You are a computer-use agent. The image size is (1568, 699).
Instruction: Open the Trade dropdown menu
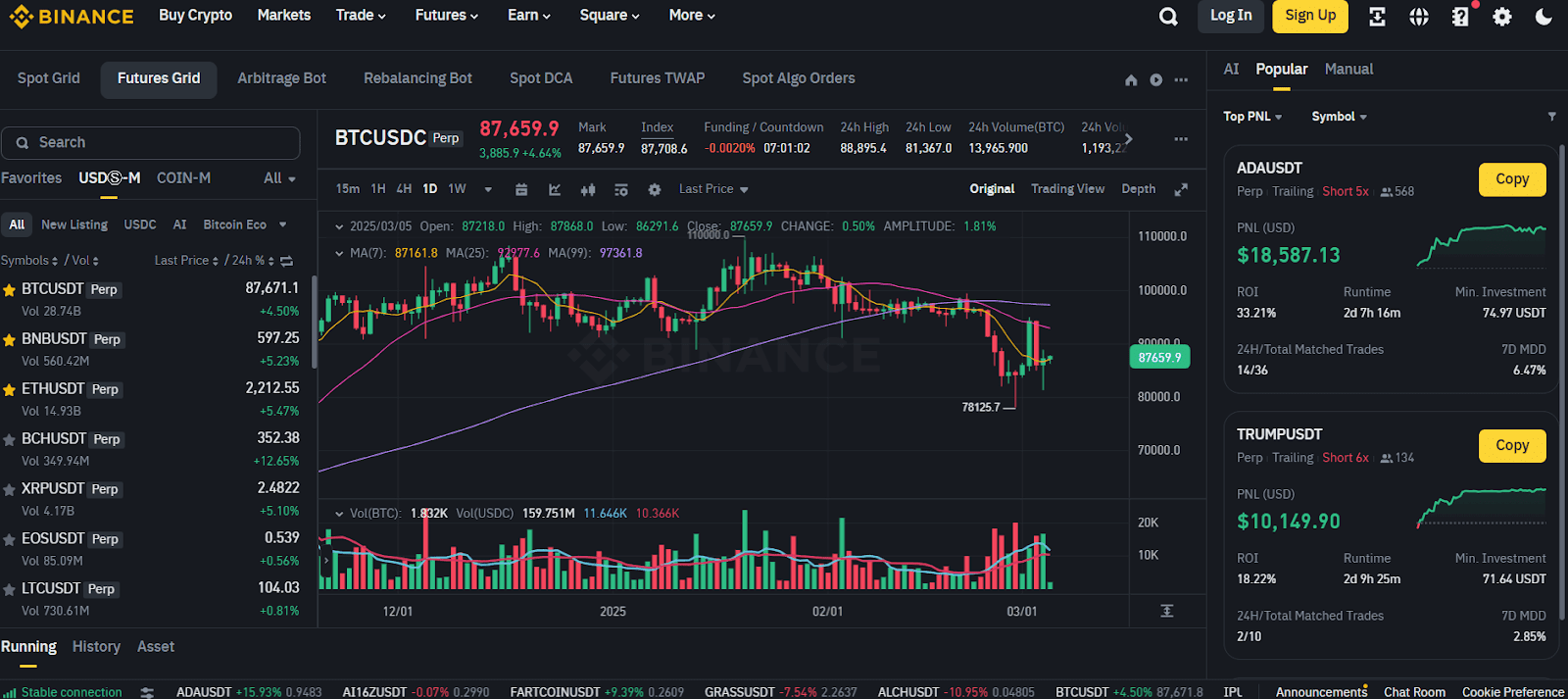tap(361, 16)
